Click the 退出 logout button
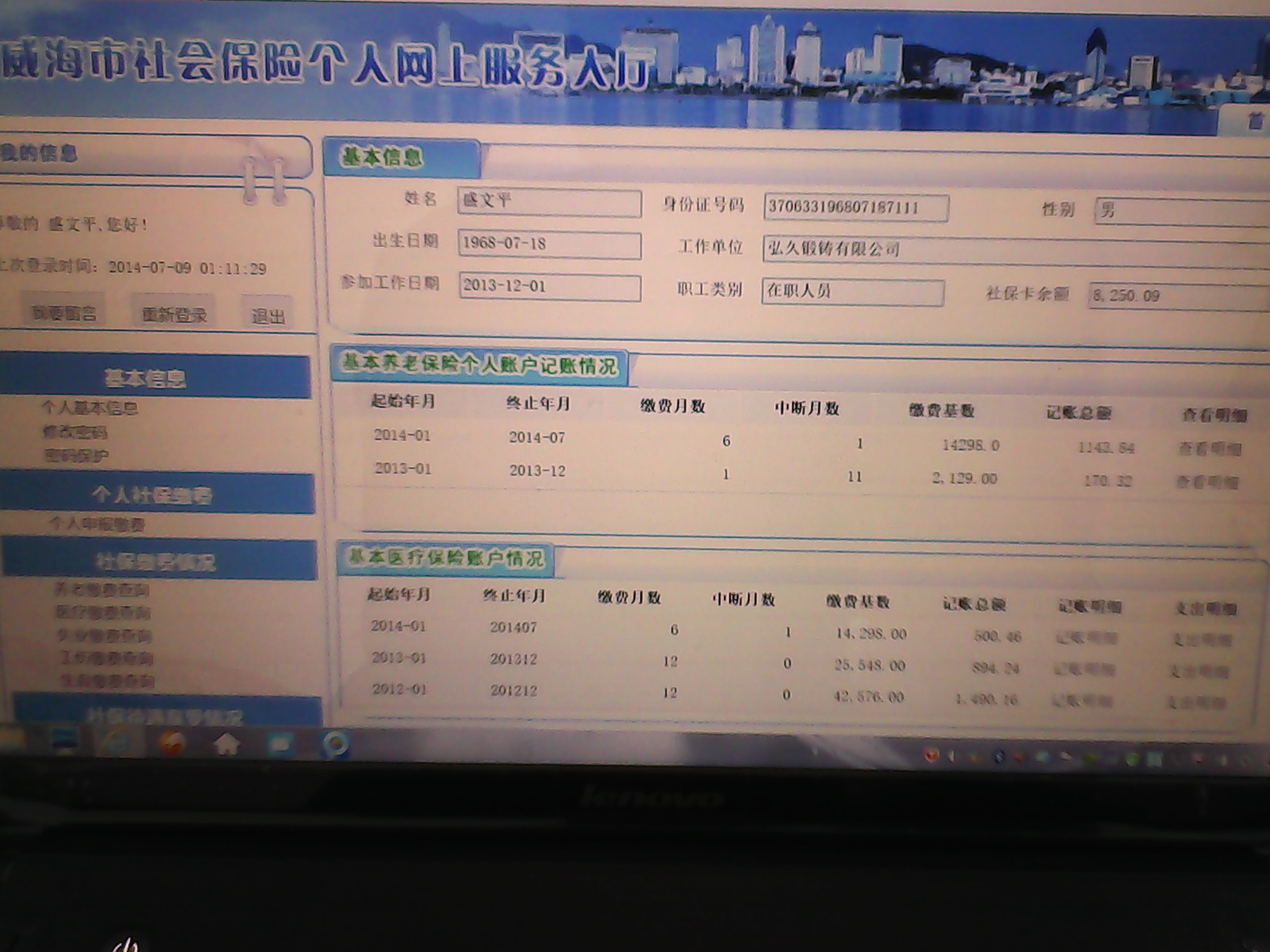Image resolution: width=1270 pixels, height=952 pixels. pos(267,317)
